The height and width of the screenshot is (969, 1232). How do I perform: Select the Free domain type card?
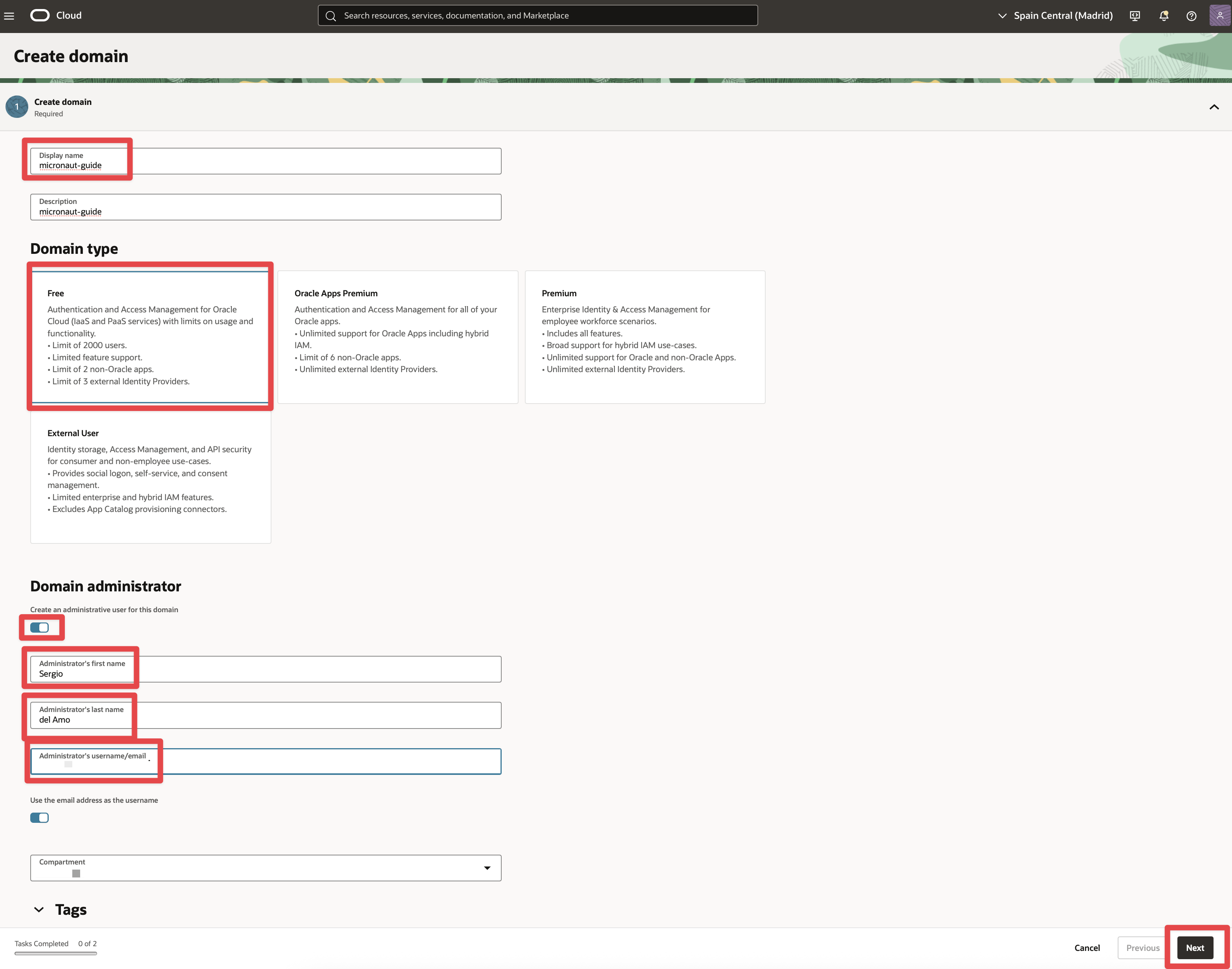click(x=150, y=336)
